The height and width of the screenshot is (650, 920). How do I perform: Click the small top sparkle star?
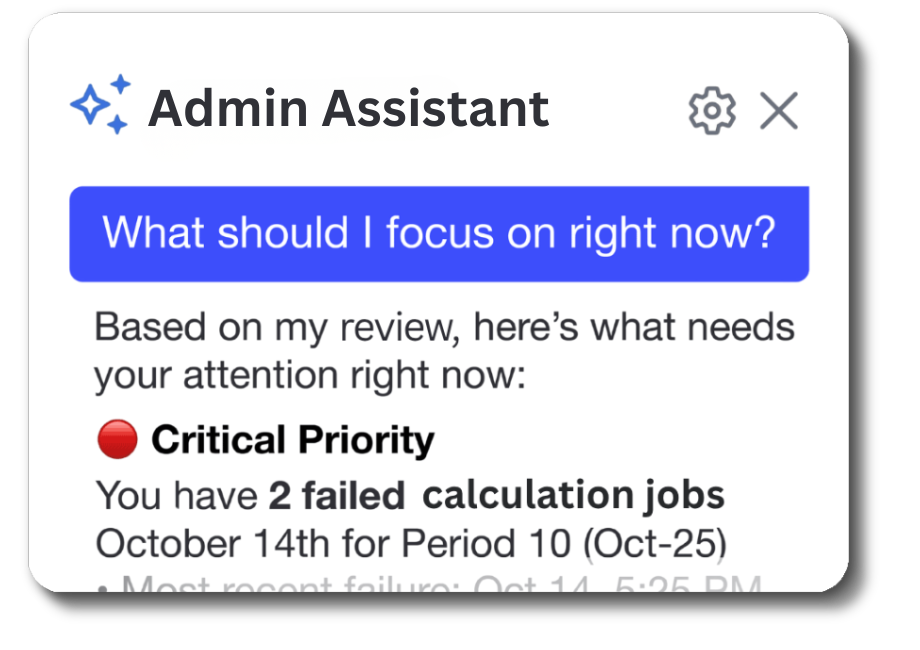[x=121, y=84]
